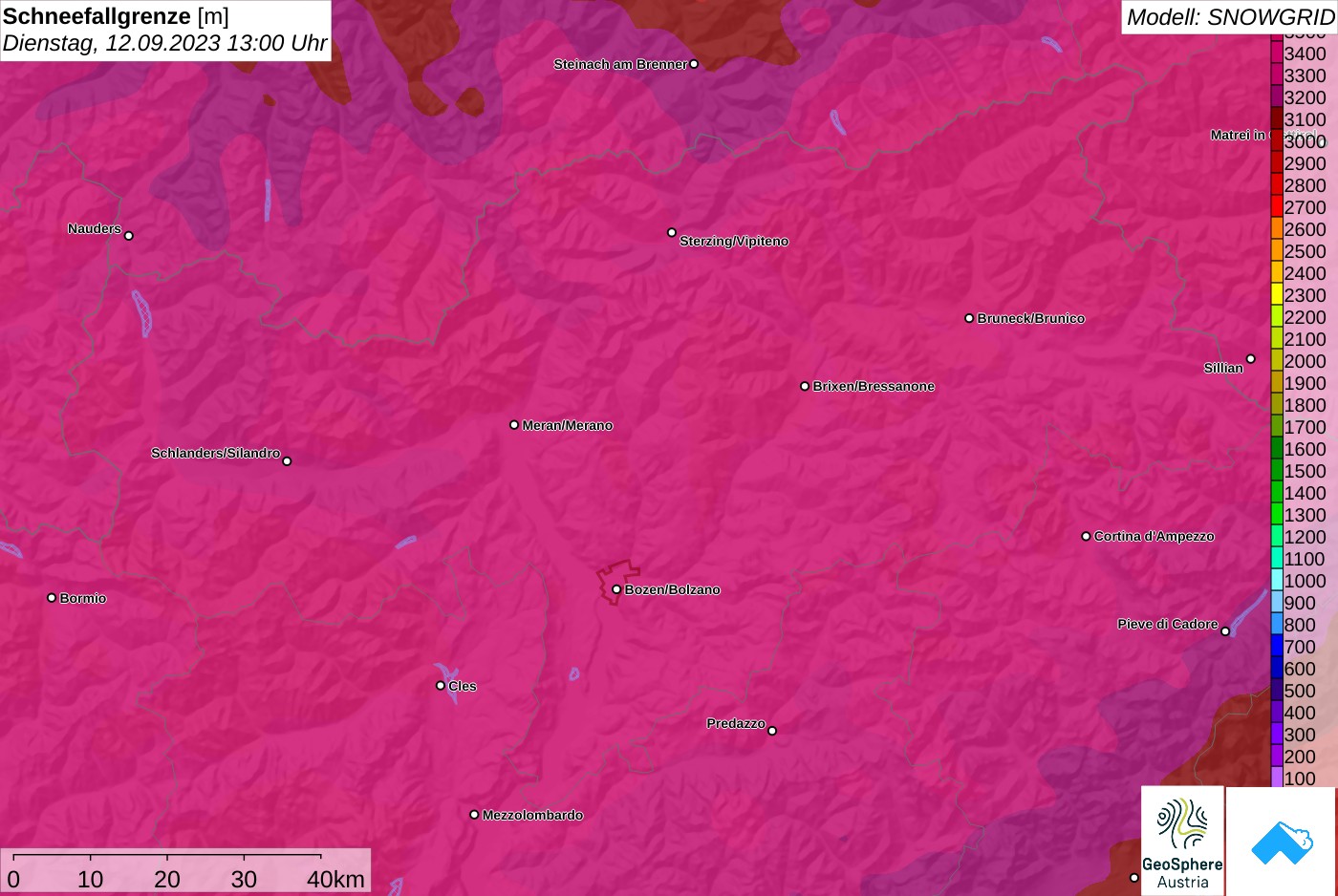This screenshot has width=1338, height=896.
Task: Pick the Sterzing/Vipiteno marker dot
Action: tap(672, 232)
